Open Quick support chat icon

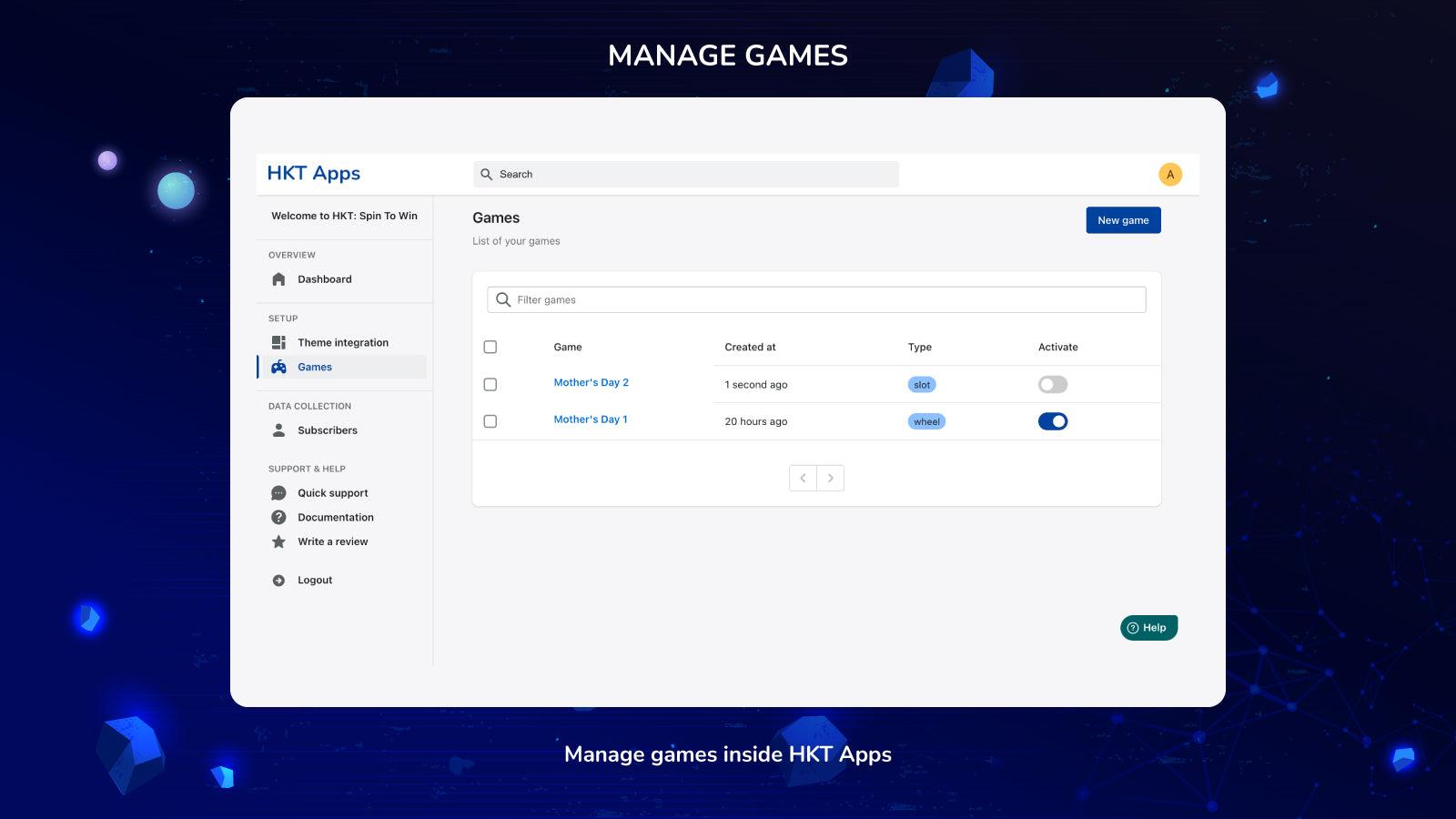[278, 492]
